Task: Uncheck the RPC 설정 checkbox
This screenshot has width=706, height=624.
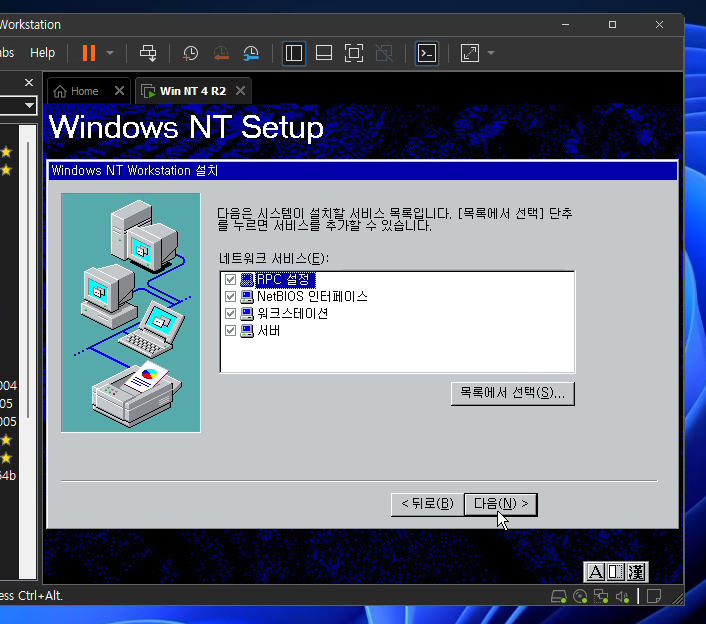Action: (x=231, y=280)
